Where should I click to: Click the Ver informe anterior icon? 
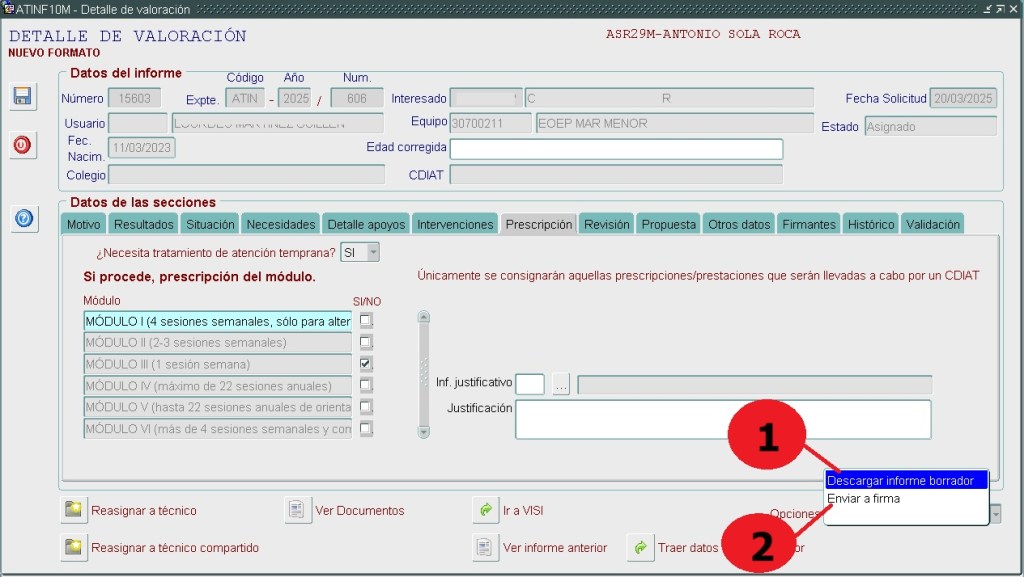coord(485,547)
